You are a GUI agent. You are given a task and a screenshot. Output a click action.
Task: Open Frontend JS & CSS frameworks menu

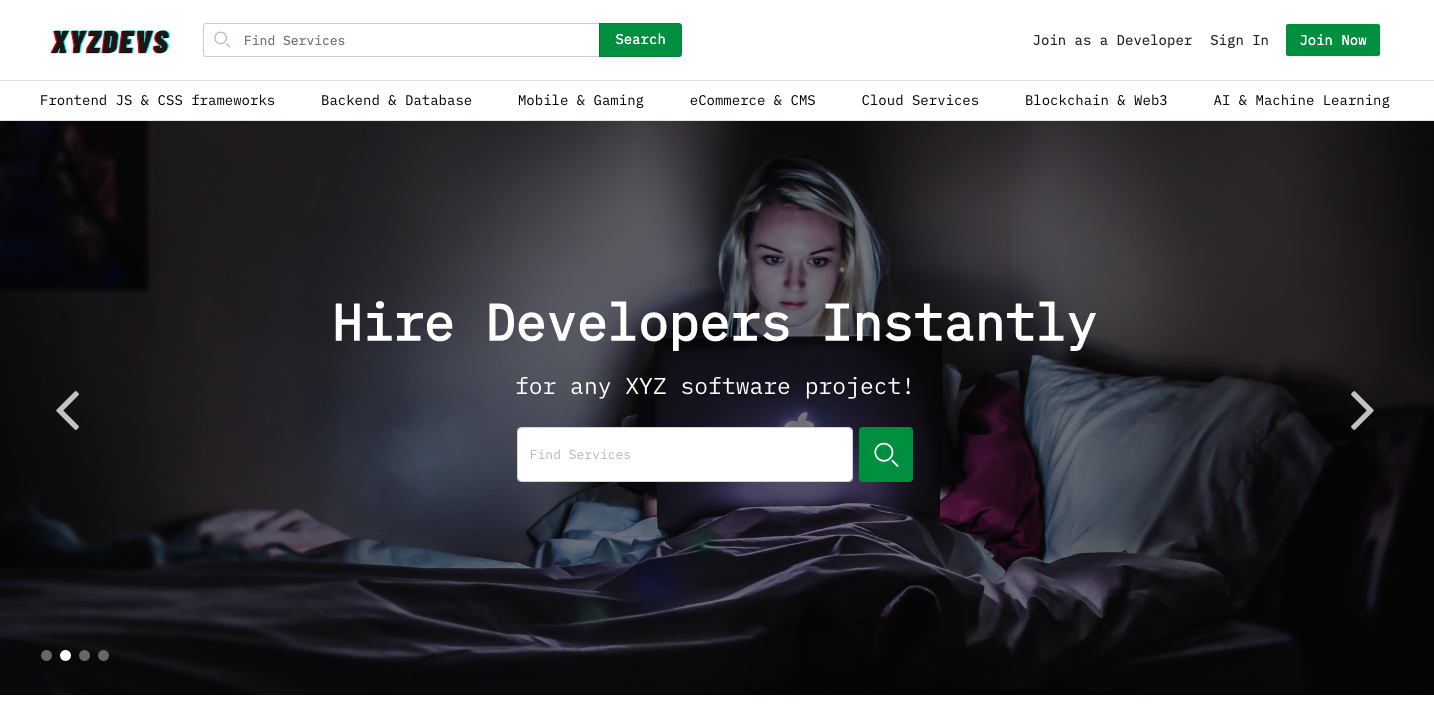tap(157, 100)
